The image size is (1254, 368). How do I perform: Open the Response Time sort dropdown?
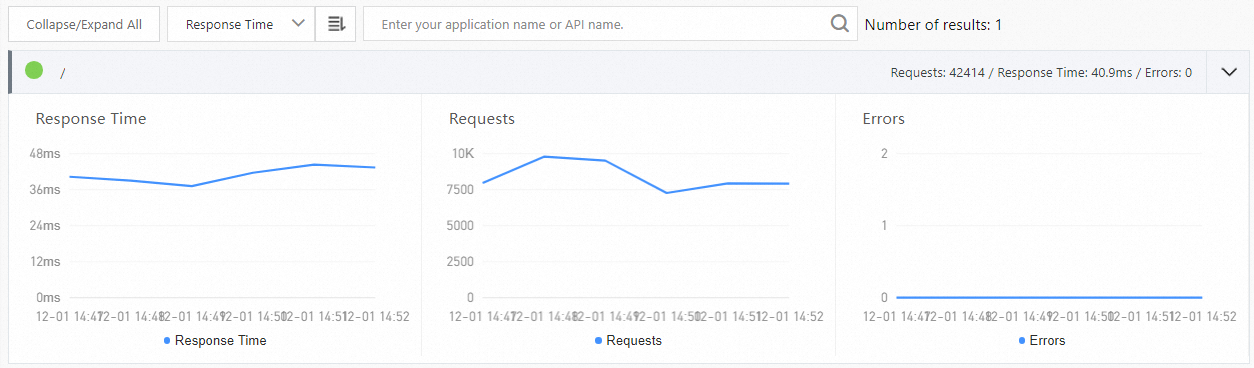tap(241, 24)
